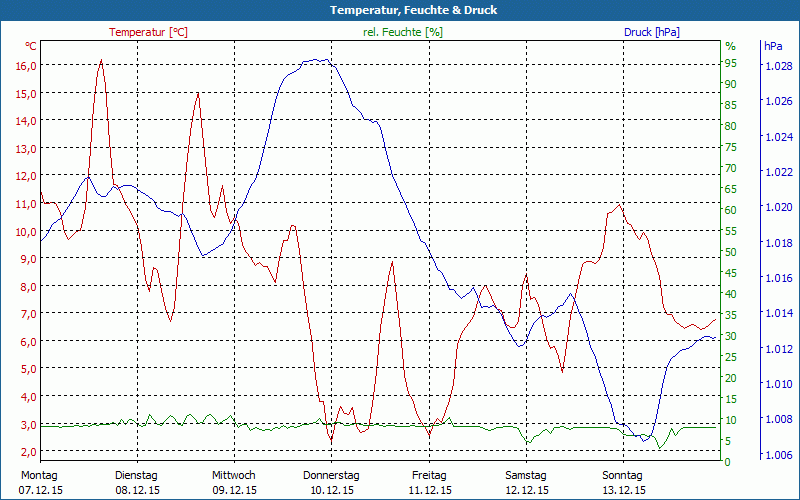Click the red '°C' axis unit label
The width and height of the screenshot is (800, 500).
tap(31, 46)
